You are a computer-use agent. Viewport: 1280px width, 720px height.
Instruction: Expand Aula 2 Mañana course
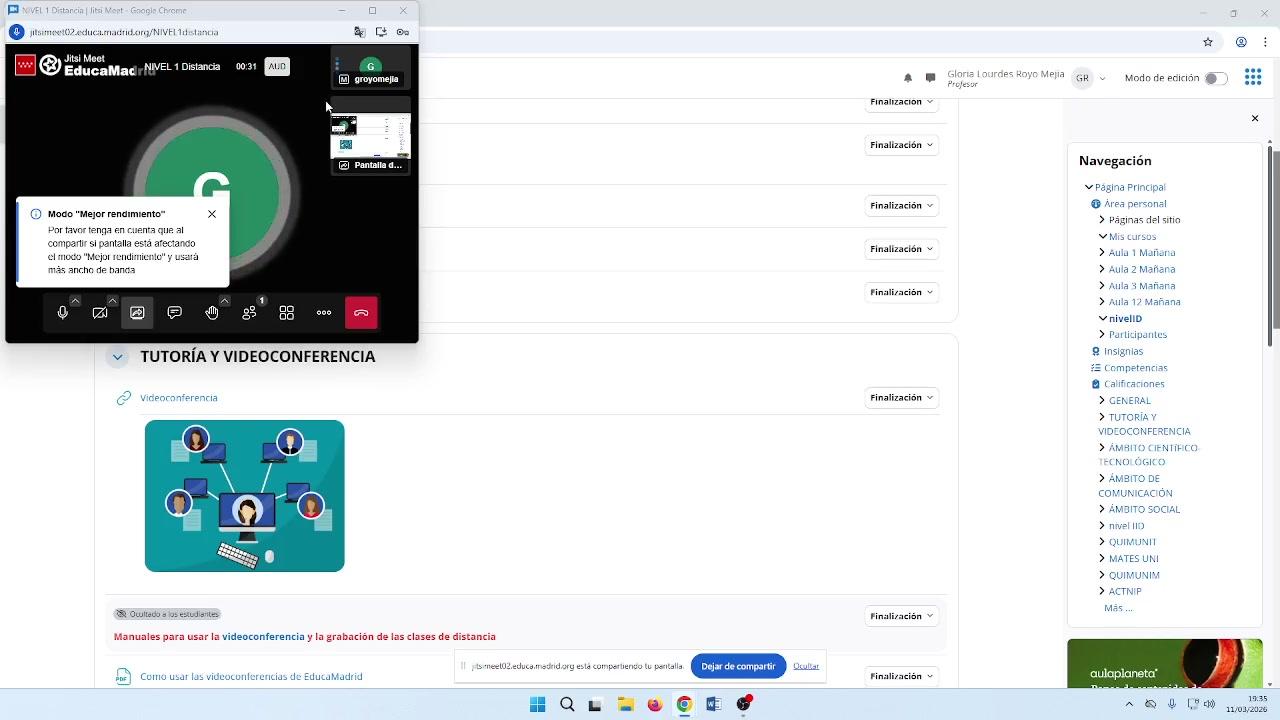(x=1102, y=269)
